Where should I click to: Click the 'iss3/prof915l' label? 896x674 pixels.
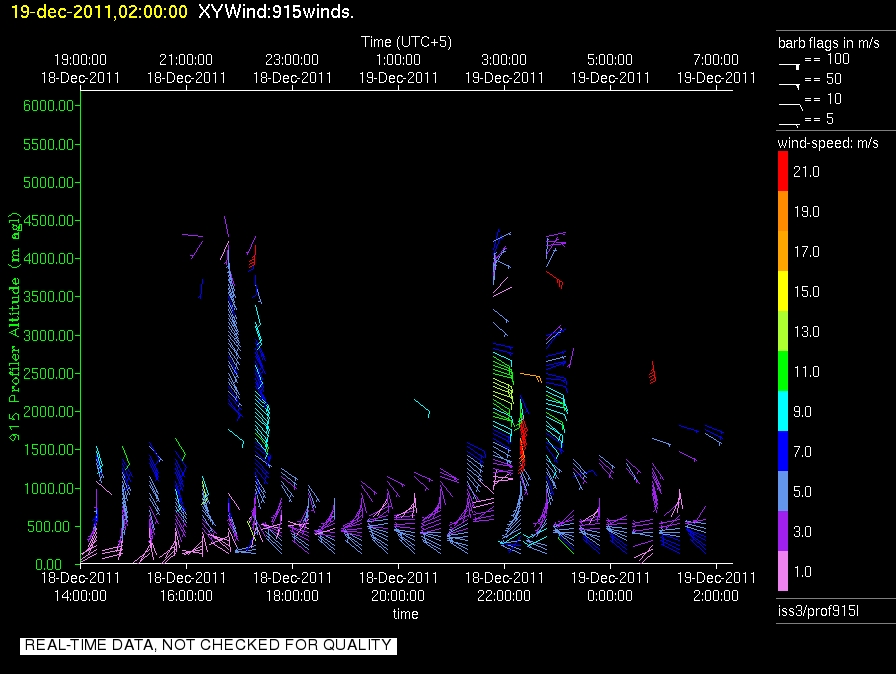[818, 611]
